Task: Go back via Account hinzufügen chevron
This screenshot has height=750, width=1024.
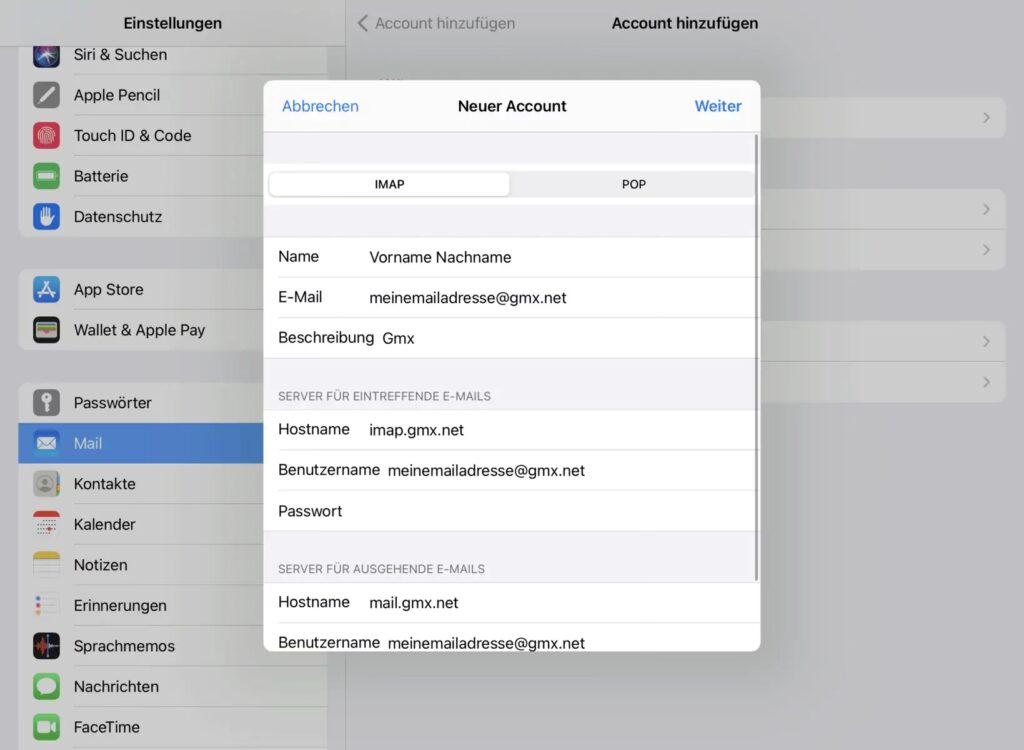Action: (363, 23)
